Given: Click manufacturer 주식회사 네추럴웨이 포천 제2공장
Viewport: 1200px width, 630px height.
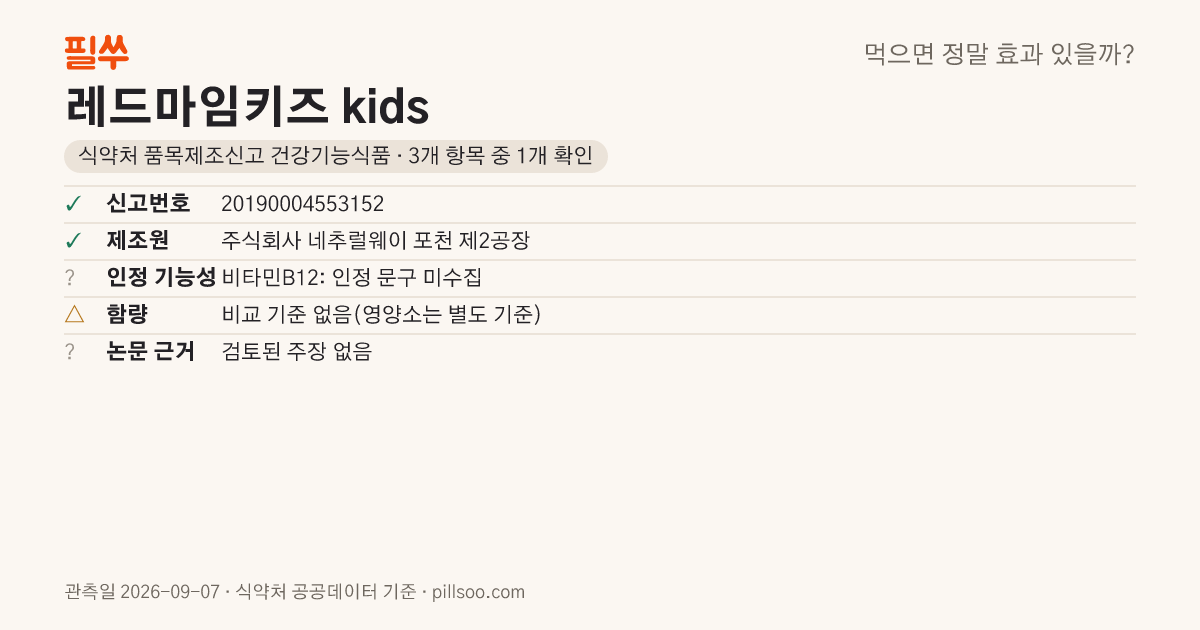Looking at the screenshot, I should point(375,241).
